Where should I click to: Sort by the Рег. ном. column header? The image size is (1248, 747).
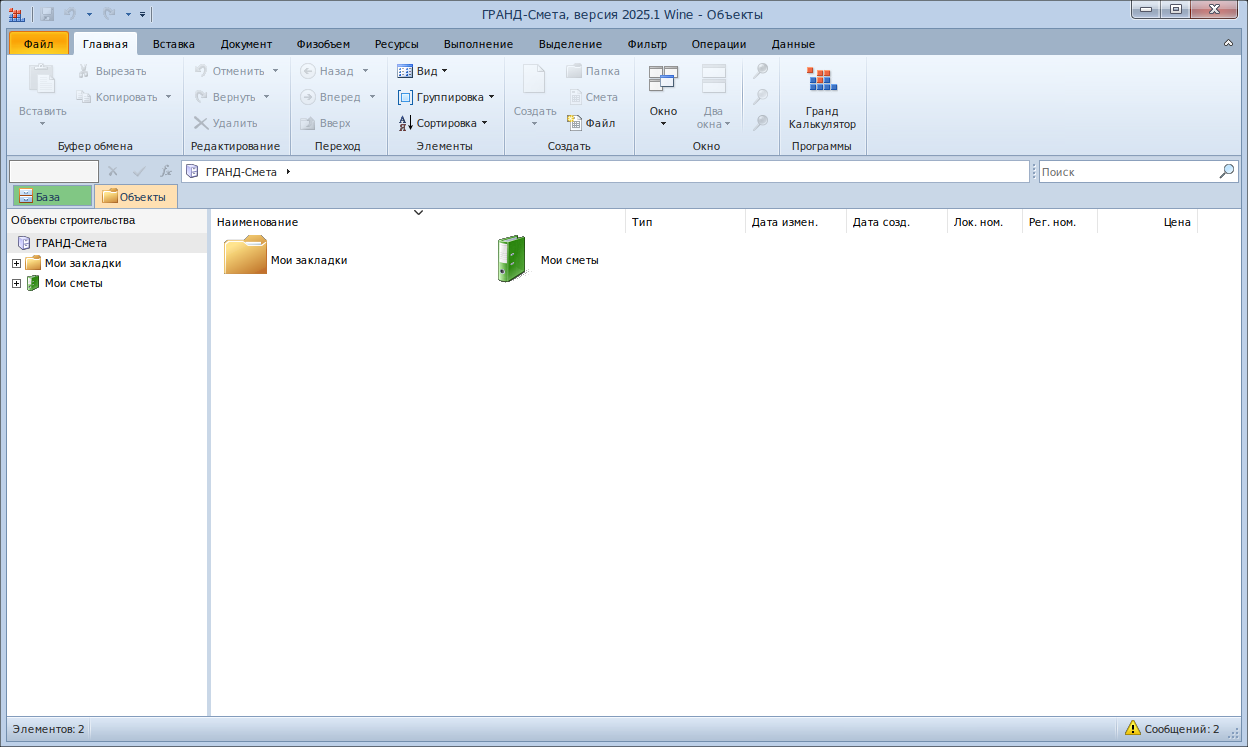[x=1060, y=222]
